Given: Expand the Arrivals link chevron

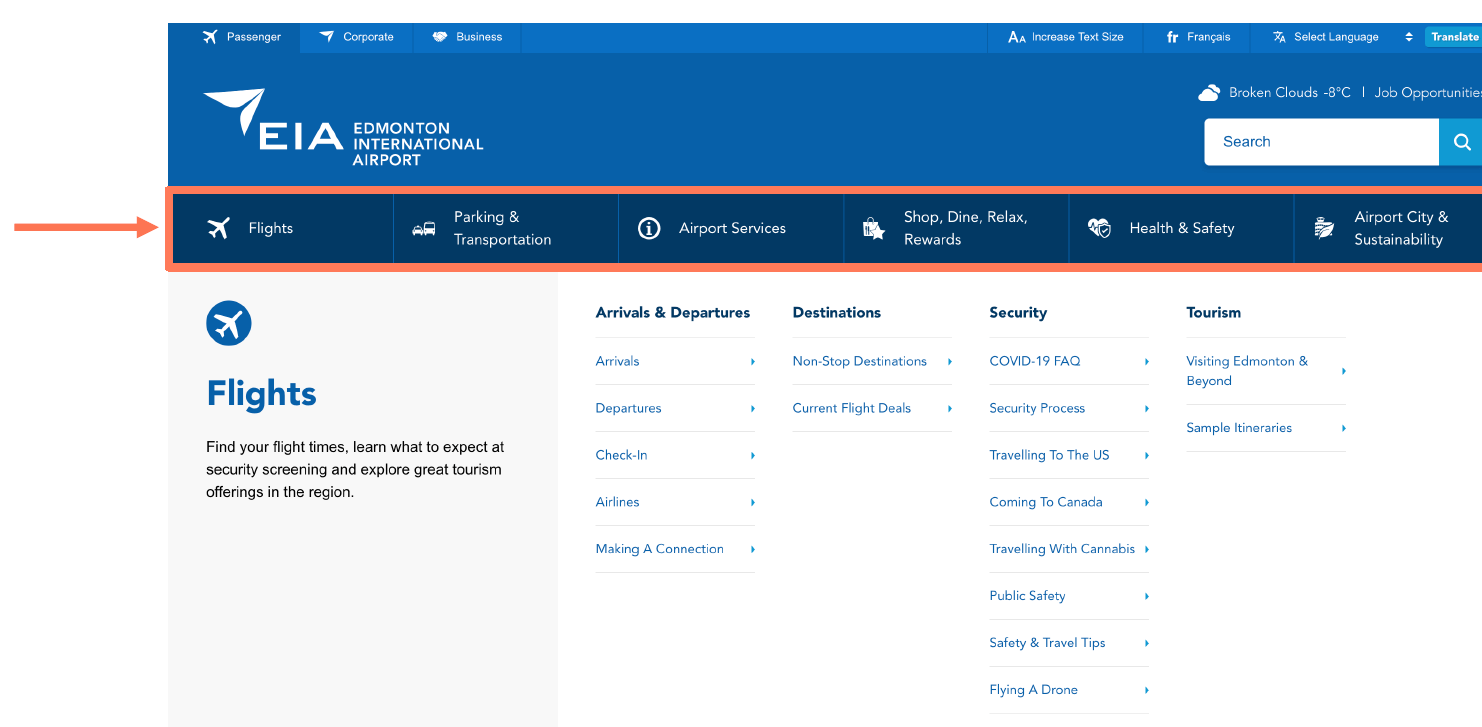Looking at the screenshot, I should 752,361.
